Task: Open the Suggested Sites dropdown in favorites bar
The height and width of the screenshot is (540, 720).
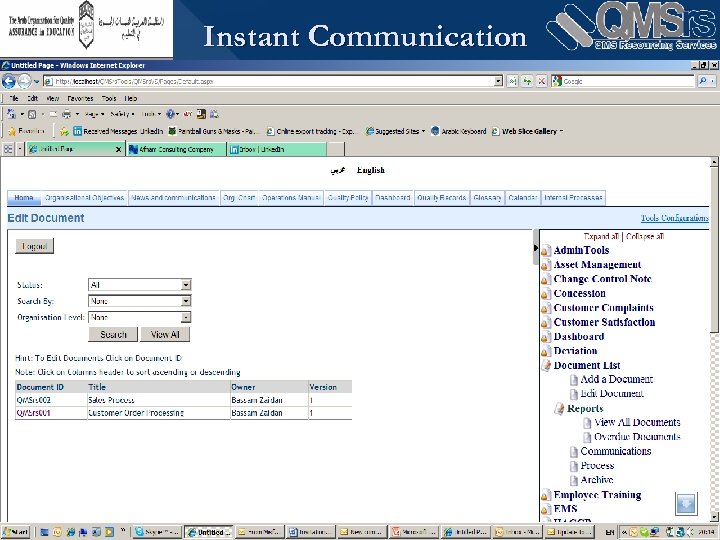Action: [x=423, y=131]
